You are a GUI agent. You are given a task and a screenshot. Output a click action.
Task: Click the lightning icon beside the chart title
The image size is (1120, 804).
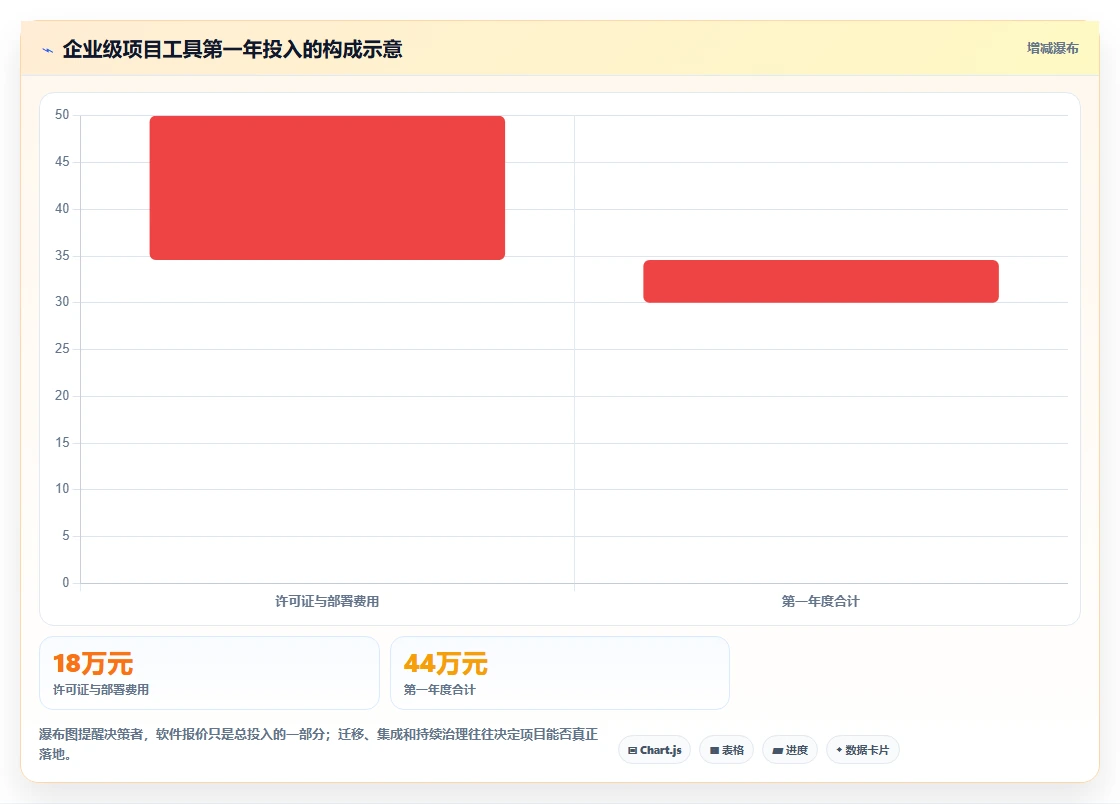pyautogui.click(x=48, y=50)
